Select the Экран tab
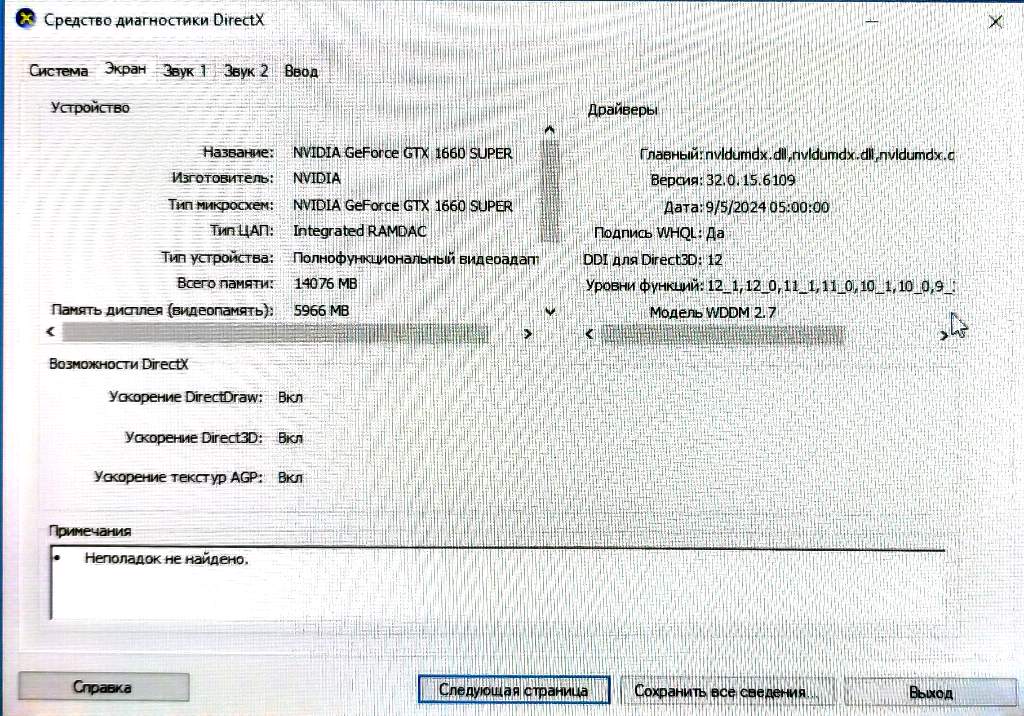 click(x=126, y=70)
